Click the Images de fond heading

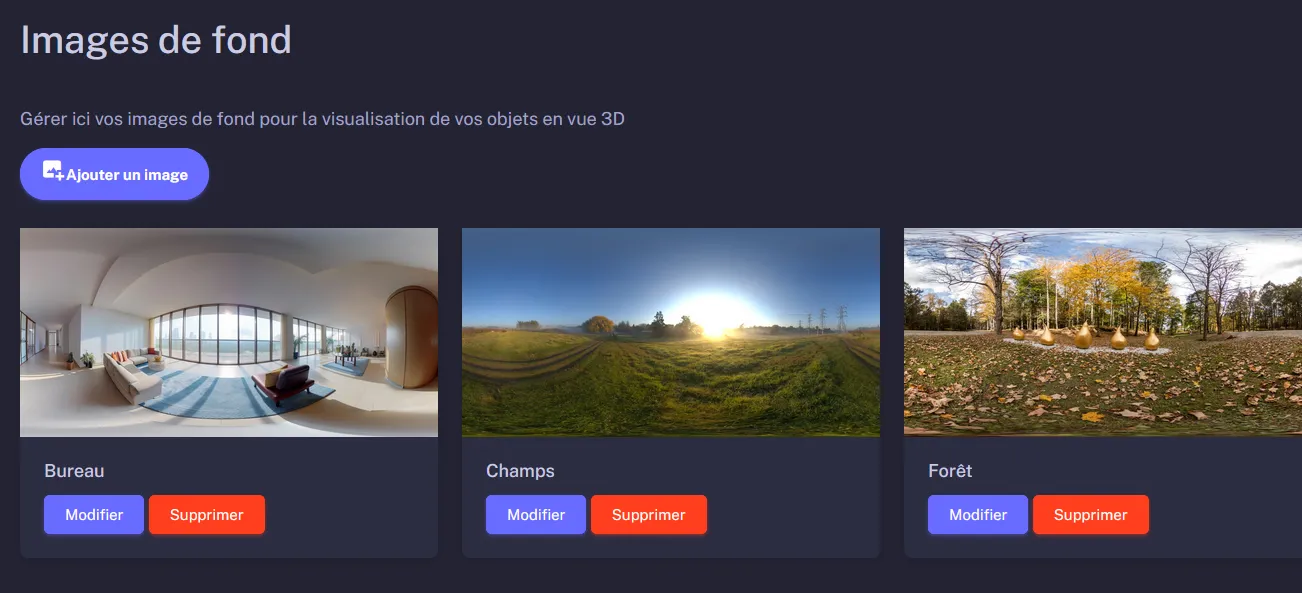pyautogui.click(x=155, y=41)
